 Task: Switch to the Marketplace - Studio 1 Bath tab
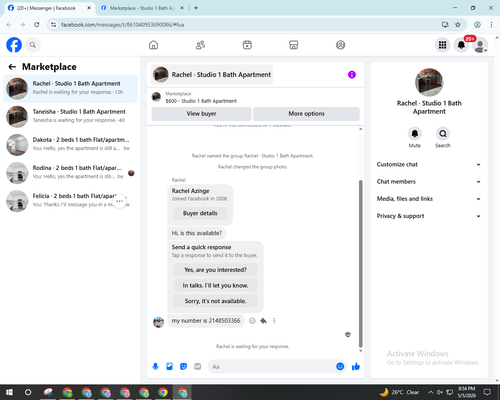tap(142, 8)
